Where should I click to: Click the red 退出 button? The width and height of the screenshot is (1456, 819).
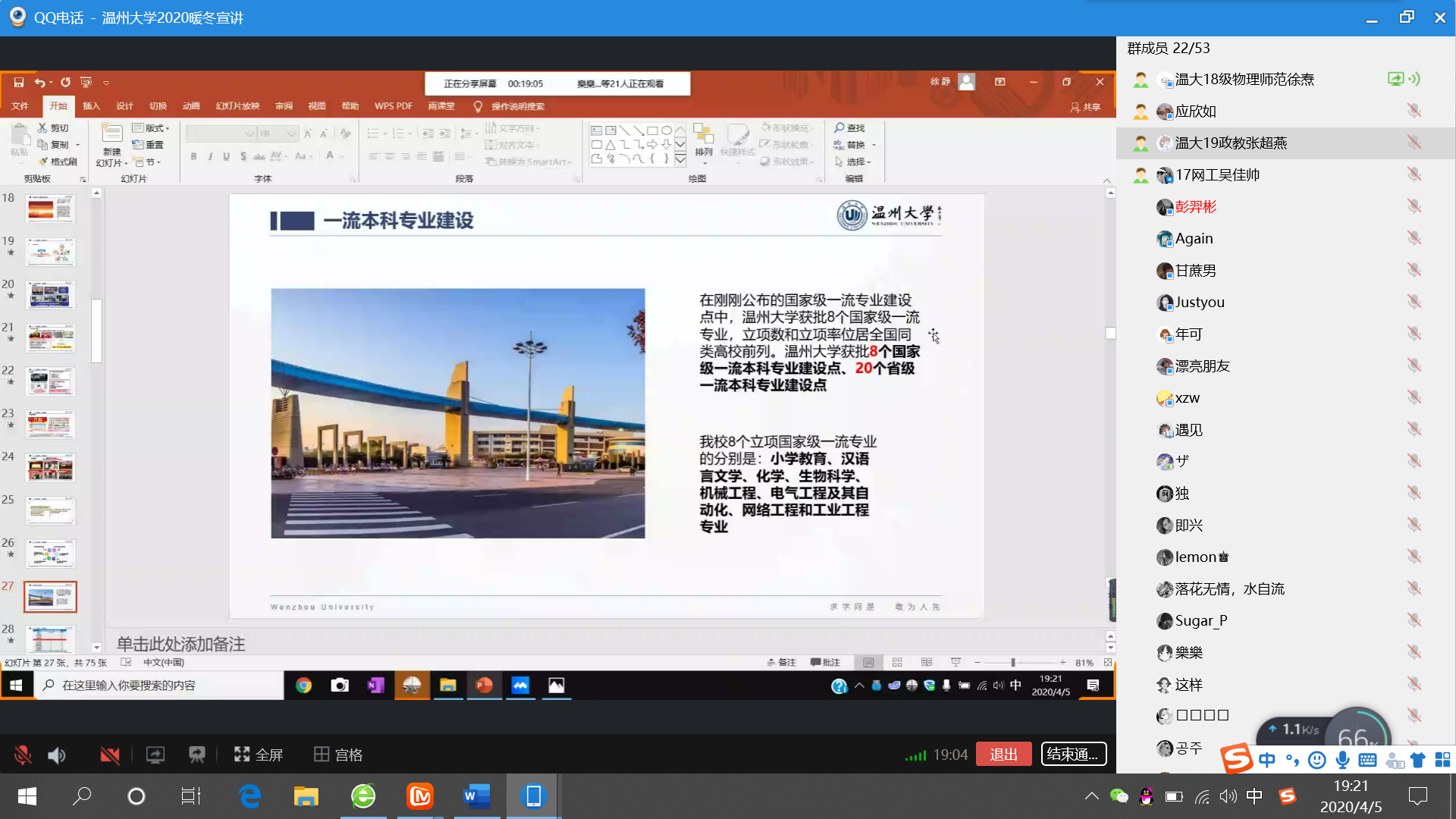pyautogui.click(x=1003, y=755)
